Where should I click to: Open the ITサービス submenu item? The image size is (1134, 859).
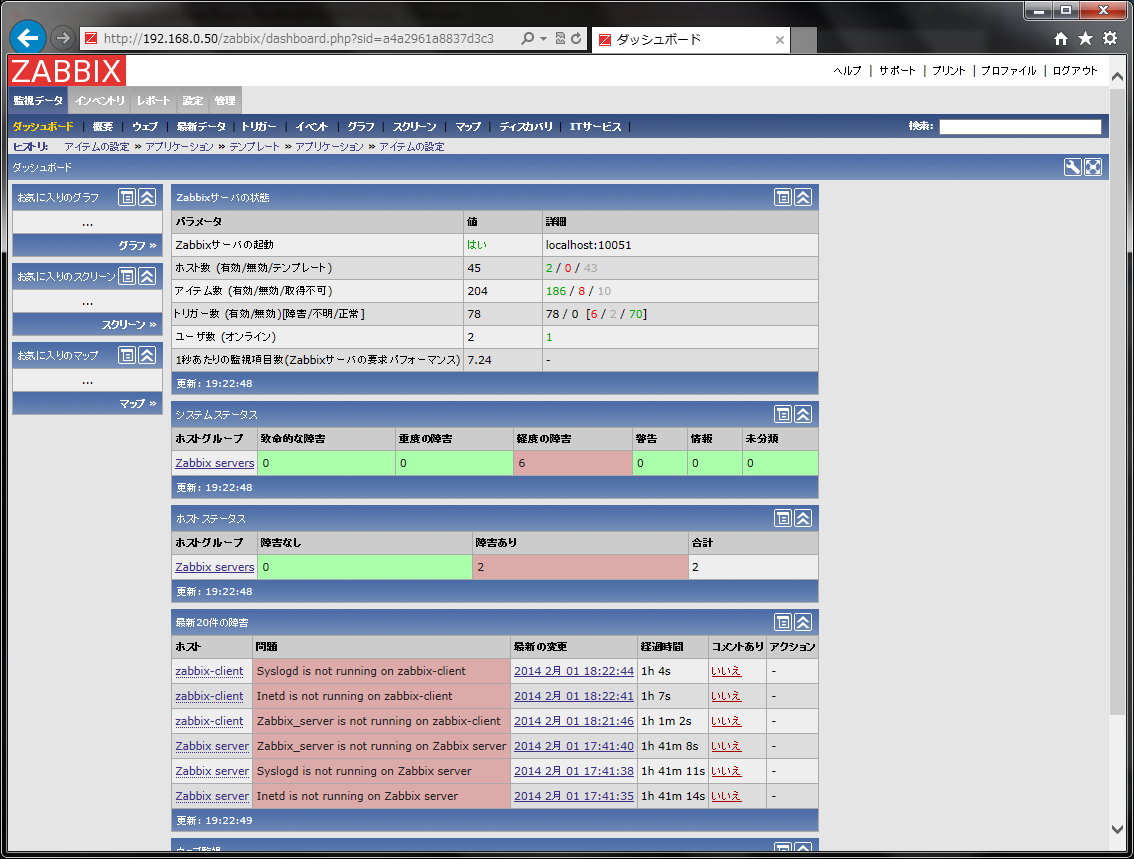(595, 127)
